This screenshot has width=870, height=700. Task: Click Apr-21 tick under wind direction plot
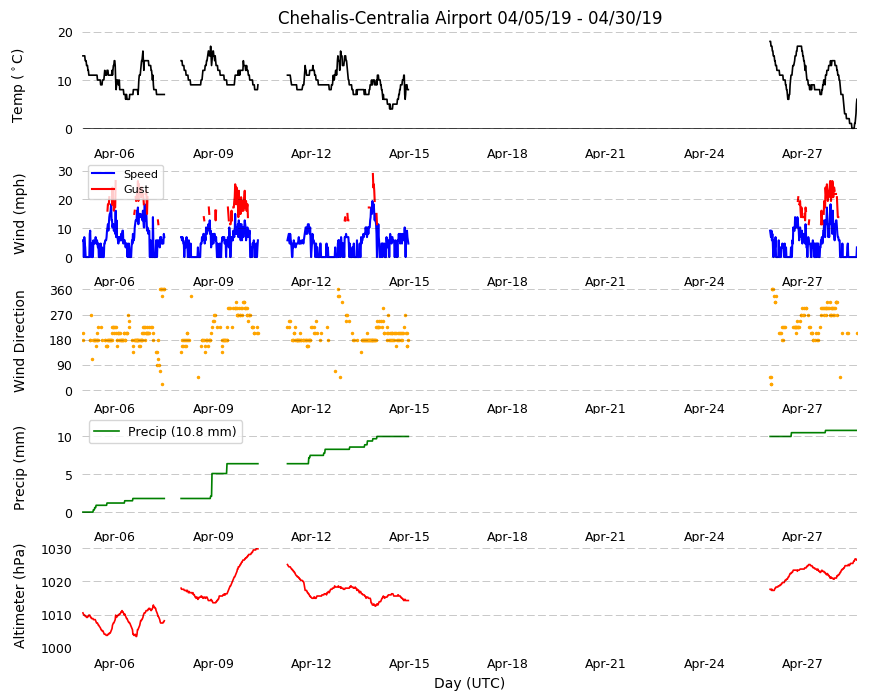click(x=605, y=408)
